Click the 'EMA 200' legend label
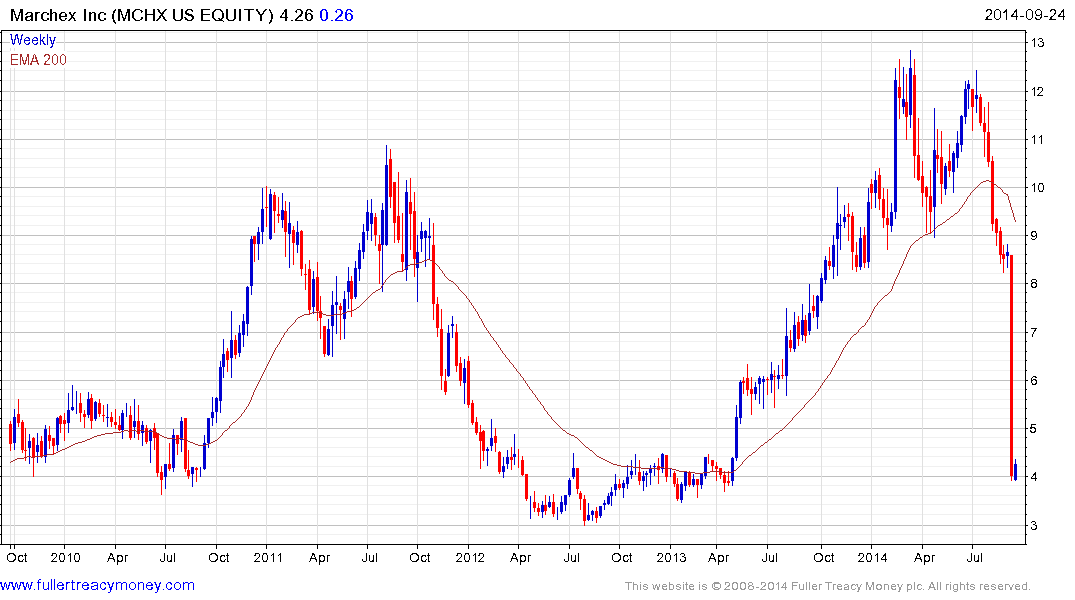Screen dimensions: 1075x600 coord(38,60)
